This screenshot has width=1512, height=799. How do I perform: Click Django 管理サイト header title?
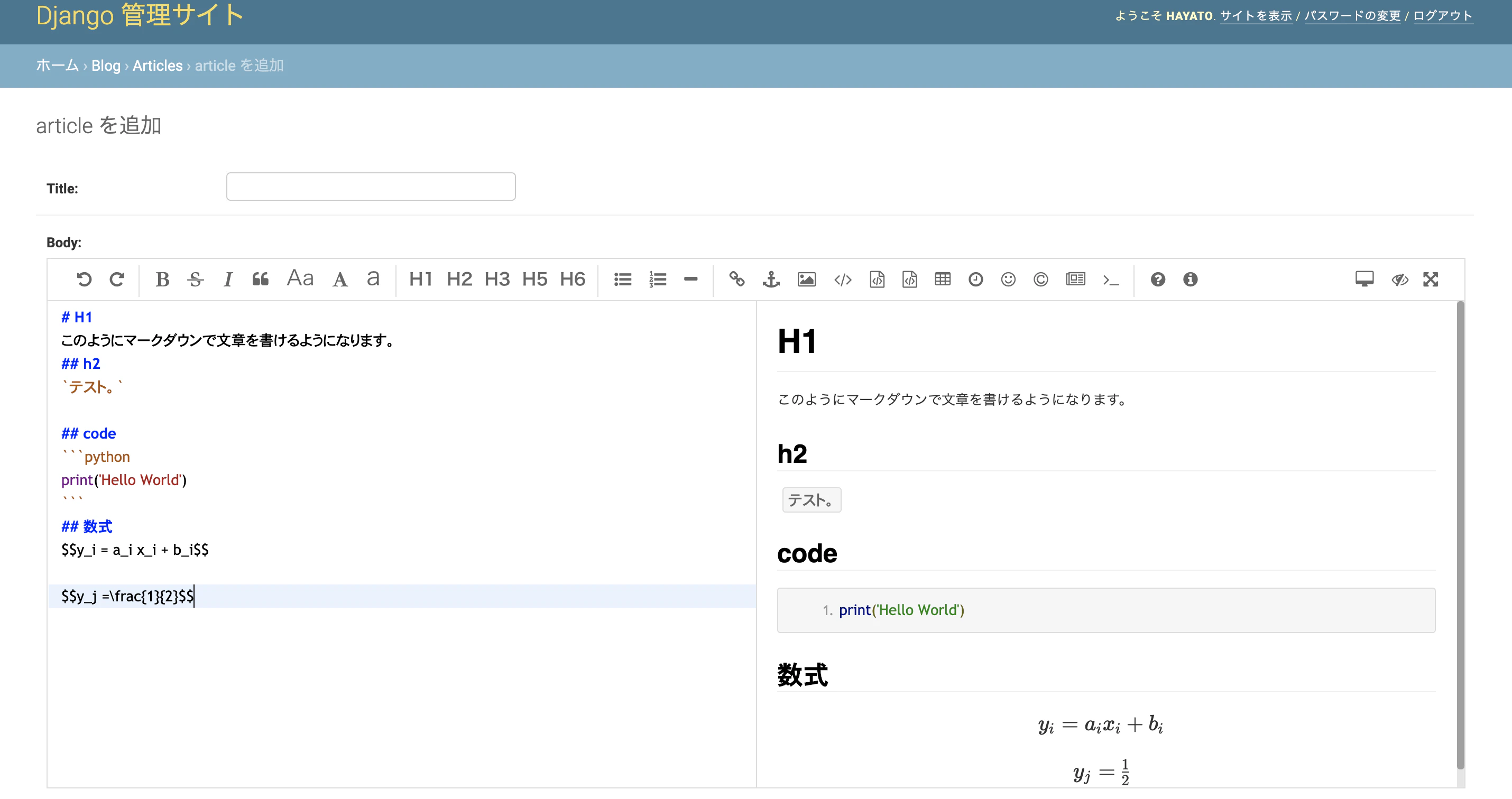[x=140, y=15]
